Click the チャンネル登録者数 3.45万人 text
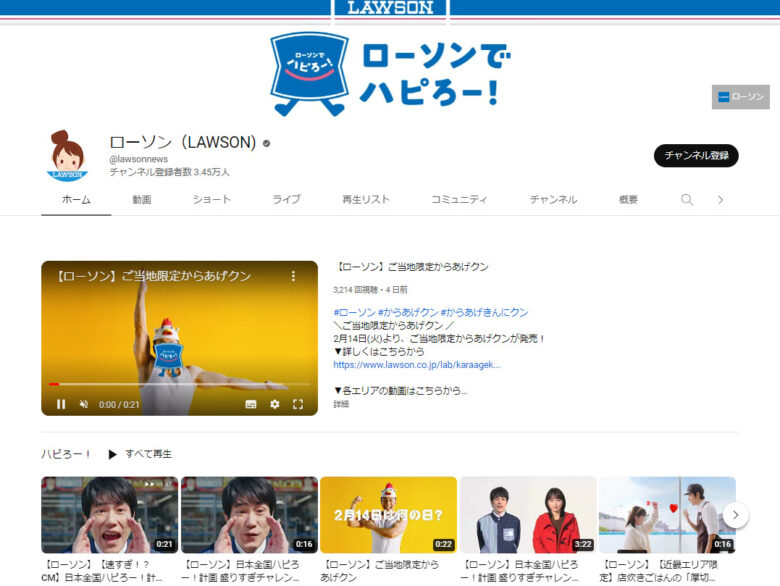This screenshot has height=586, width=780. click(170, 172)
